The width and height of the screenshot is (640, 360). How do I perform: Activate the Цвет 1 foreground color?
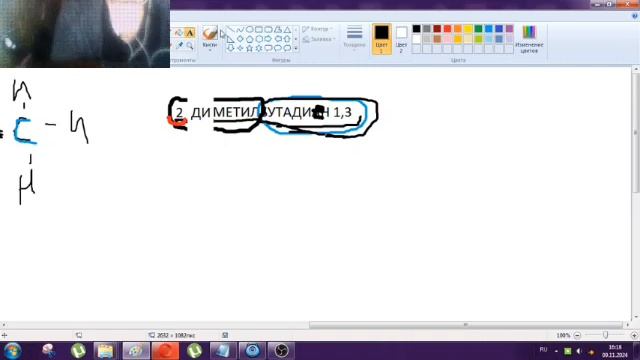382,39
